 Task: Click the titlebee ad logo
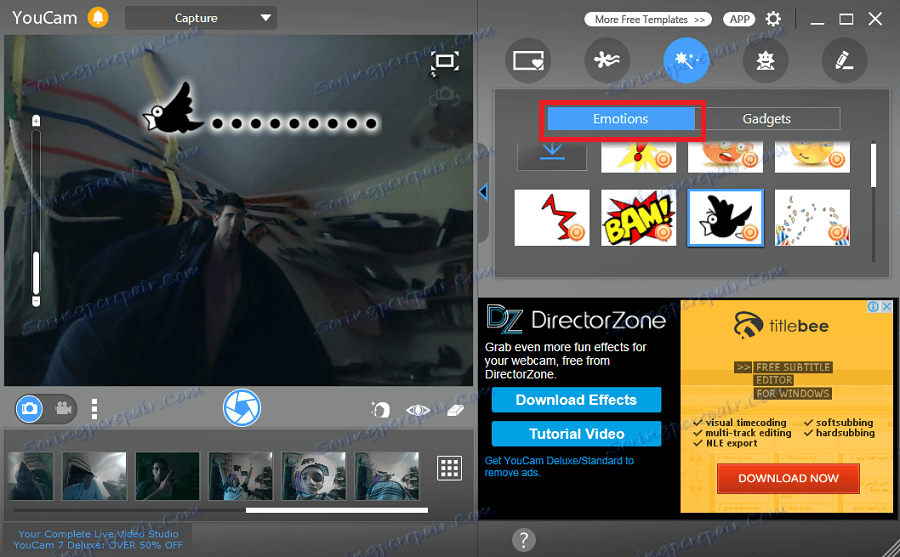(781, 326)
